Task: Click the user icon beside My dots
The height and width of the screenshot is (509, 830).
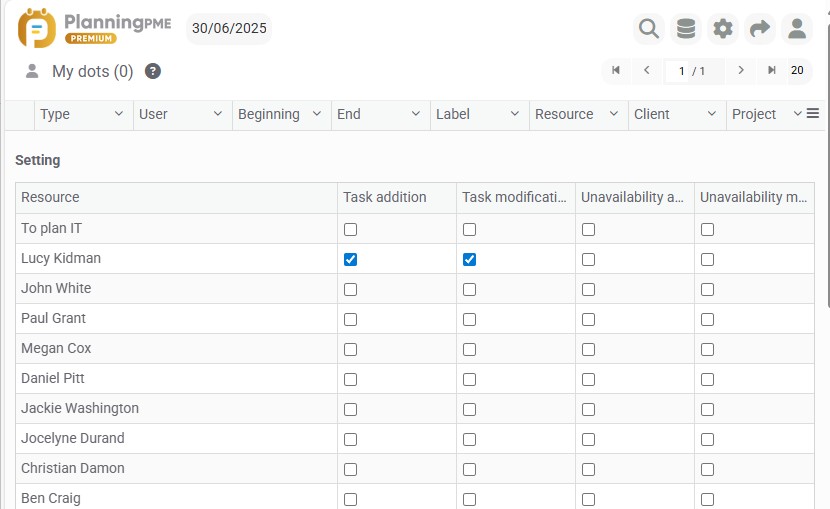Action: pyautogui.click(x=32, y=71)
